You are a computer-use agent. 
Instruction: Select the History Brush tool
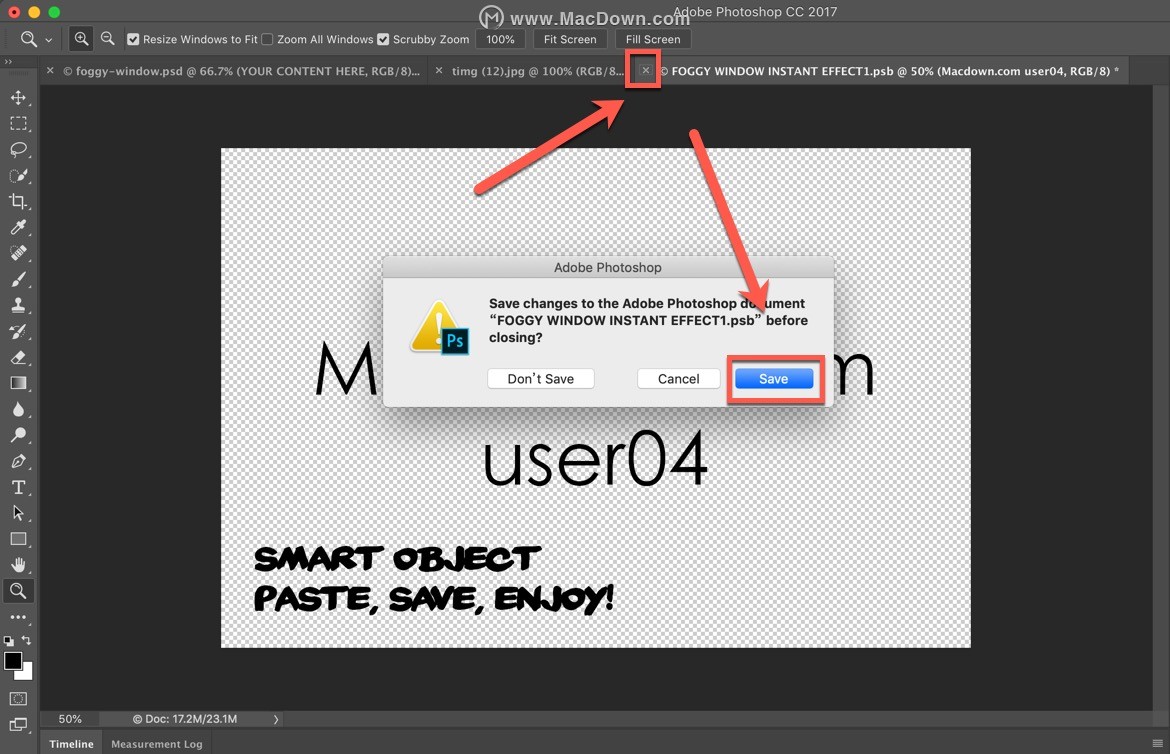click(x=18, y=331)
